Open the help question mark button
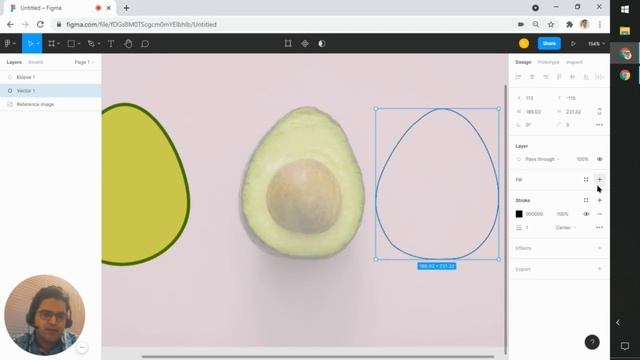 (x=592, y=342)
